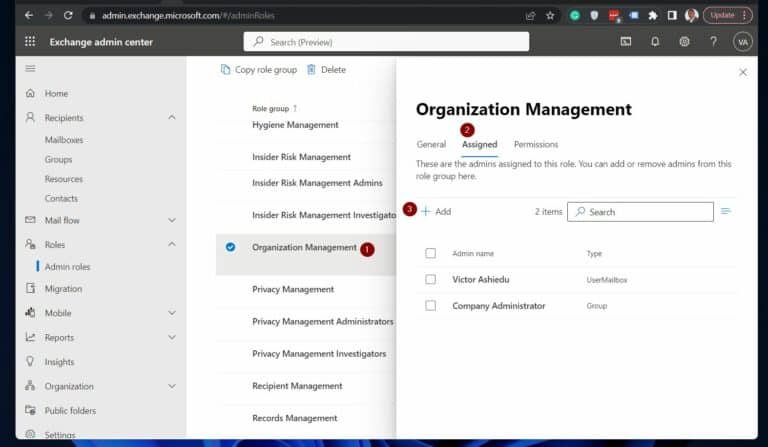Screen dimensions: 768x447
Task: Open Mailboxes under Recipients
Action: pyautogui.click(x=64, y=140)
